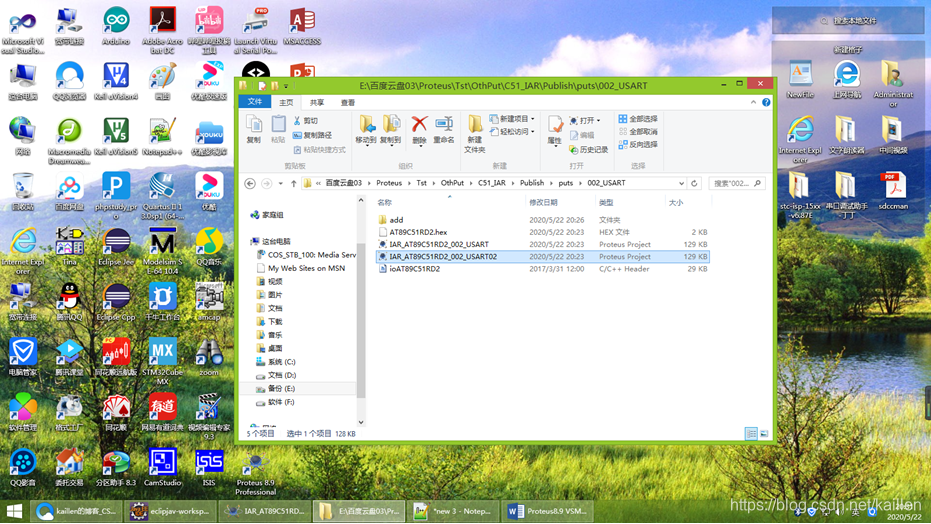Viewport: 931px width, 524px height.
Task: Click the Copy (复制) ribbon icon
Action: click(254, 129)
